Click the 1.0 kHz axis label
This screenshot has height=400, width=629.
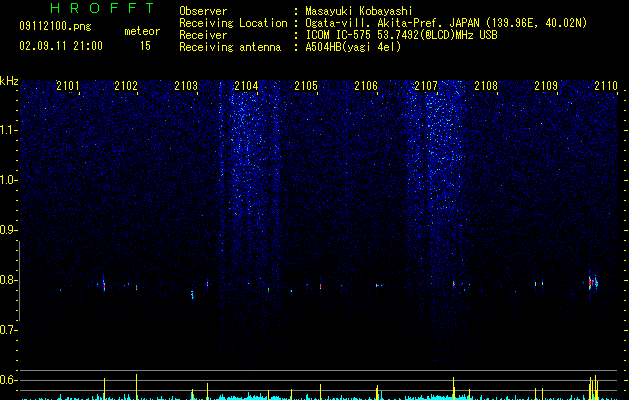click(8, 180)
